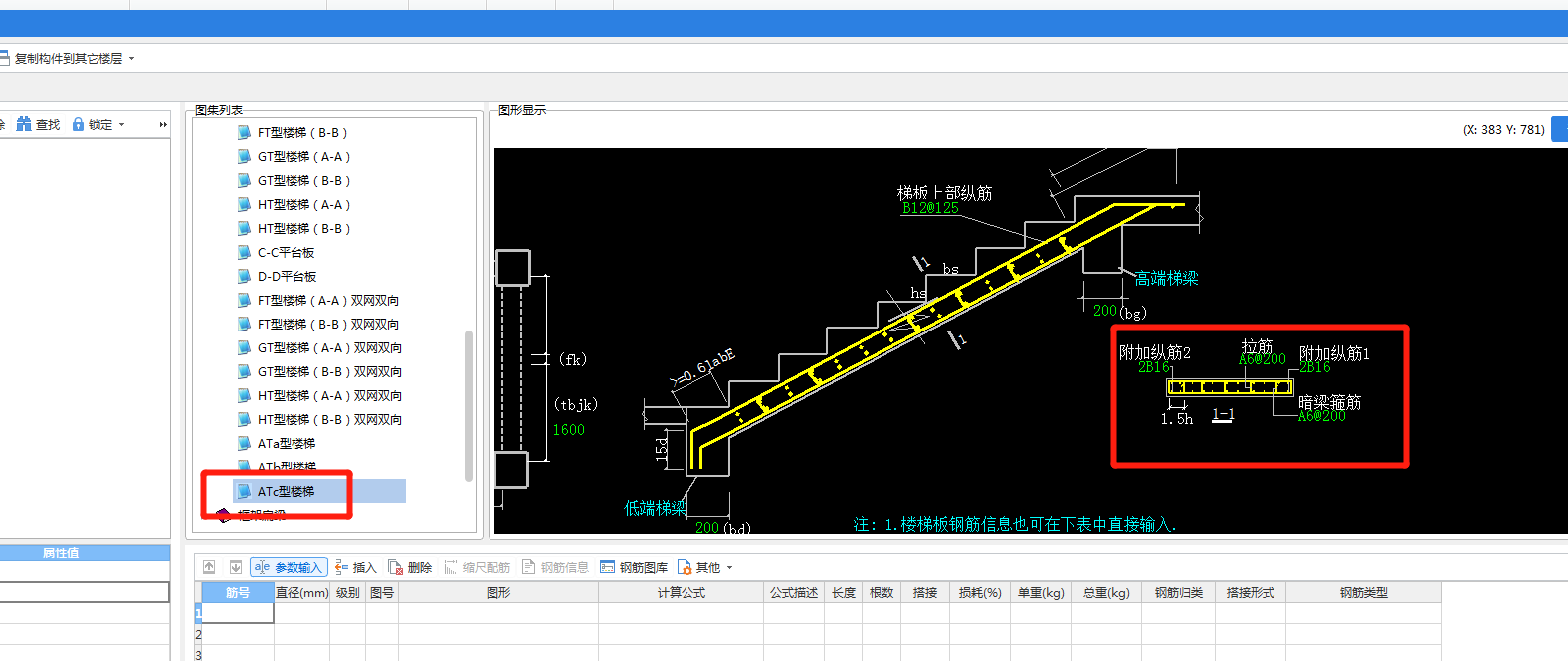Open the 其他 dropdown arrow
The image size is (1568, 661).
click(729, 568)
